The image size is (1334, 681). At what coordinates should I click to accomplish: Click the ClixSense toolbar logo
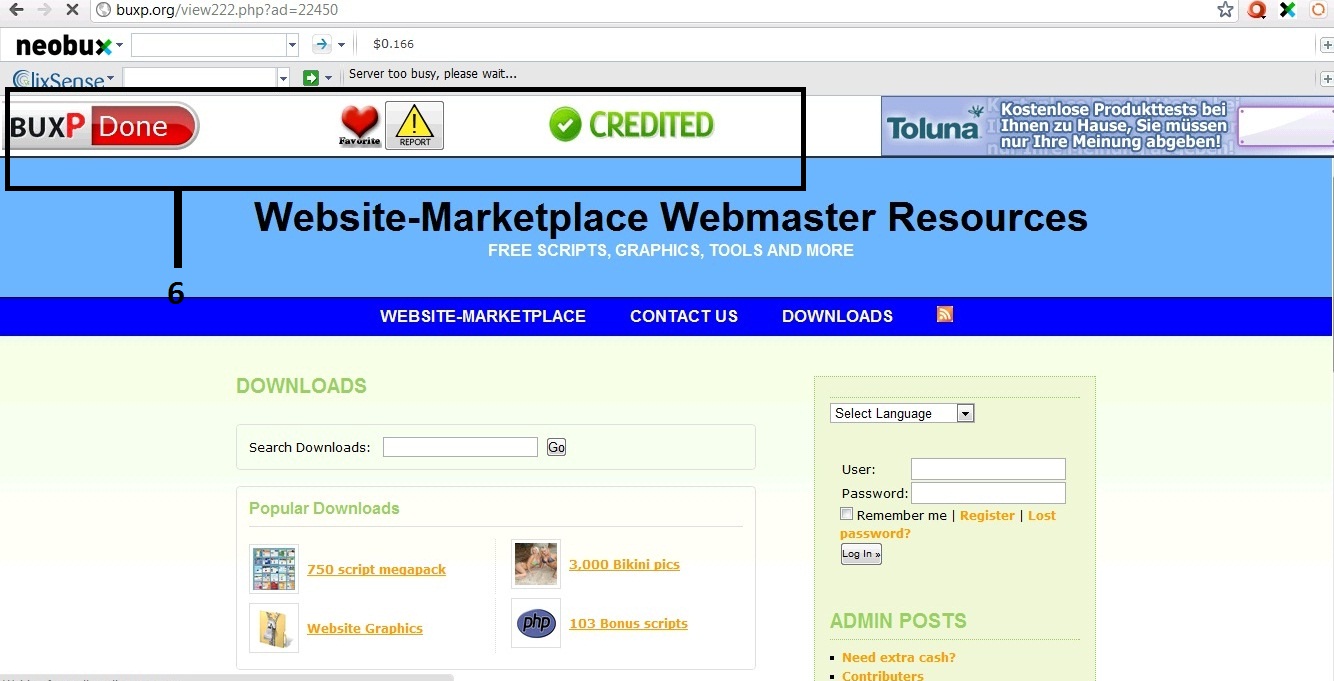tap(58, 78)
